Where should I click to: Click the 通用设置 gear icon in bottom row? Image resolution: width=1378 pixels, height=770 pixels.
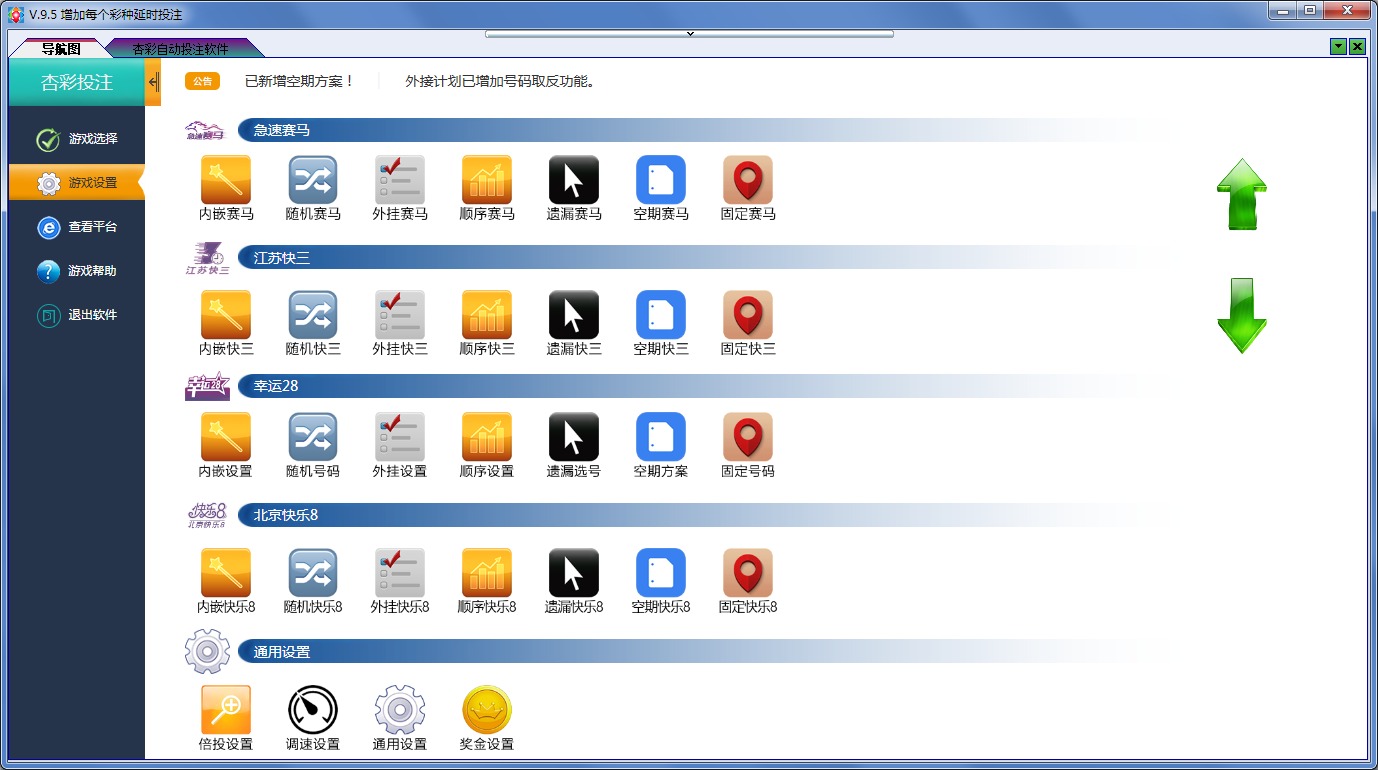tap(400, 710)
